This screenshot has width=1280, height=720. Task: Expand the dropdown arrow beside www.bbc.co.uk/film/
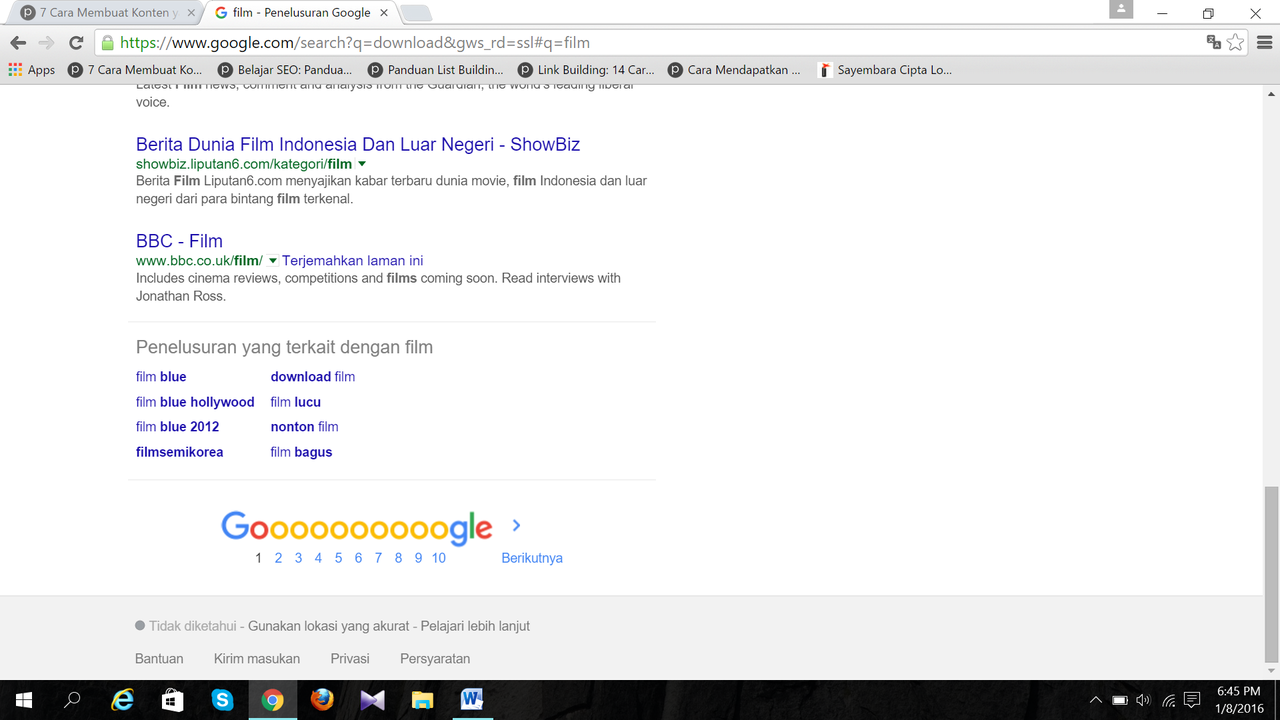272,261
